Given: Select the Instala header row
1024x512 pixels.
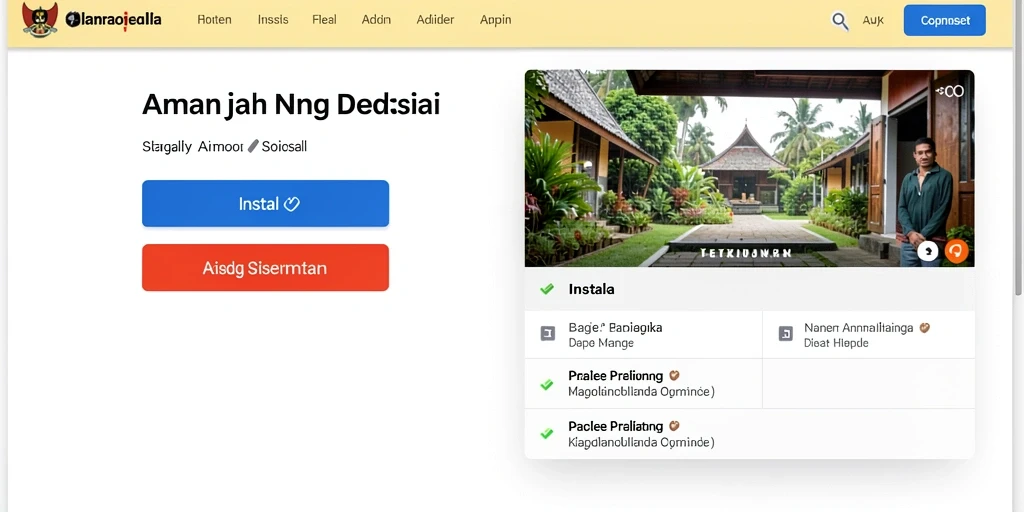Looking at the screenshot, I should 750,289.
